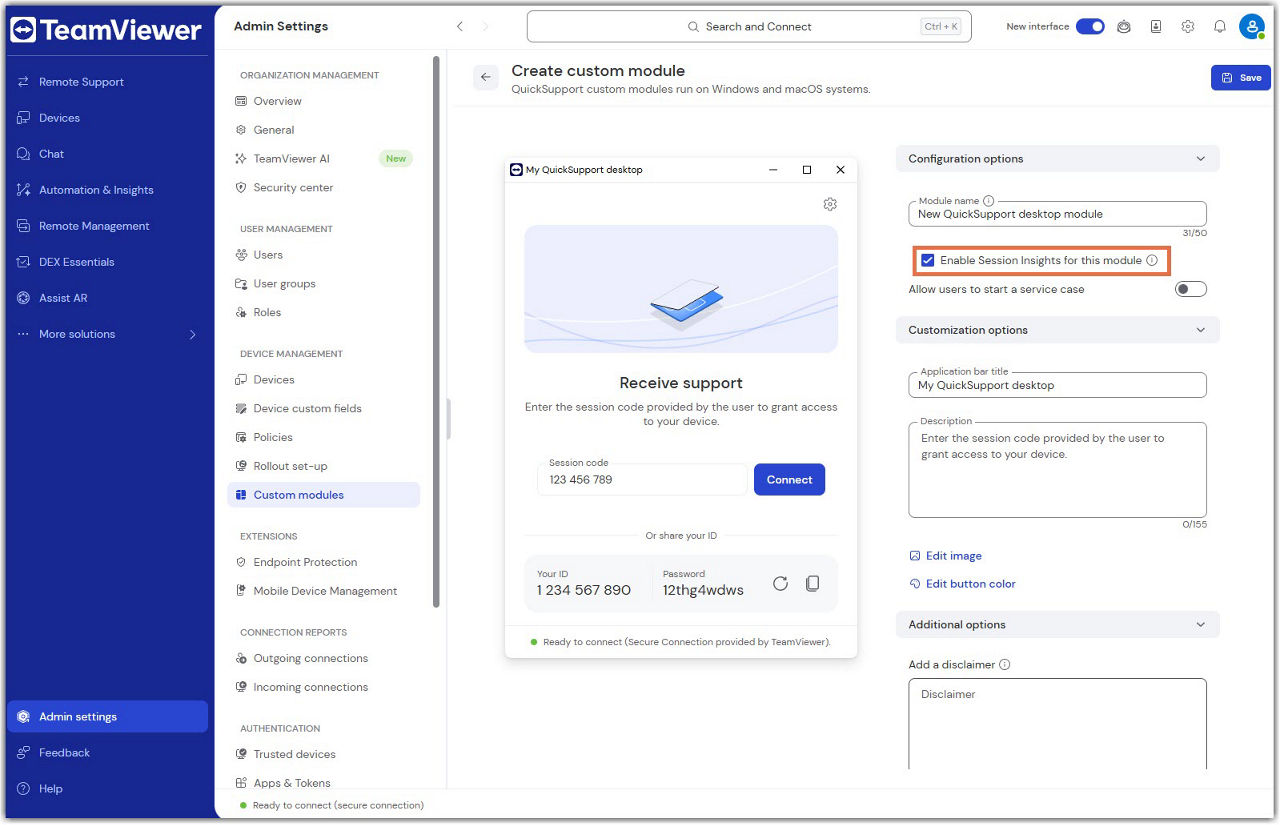
Task: Open the Edit button color picker
Action: coord(970,584)
